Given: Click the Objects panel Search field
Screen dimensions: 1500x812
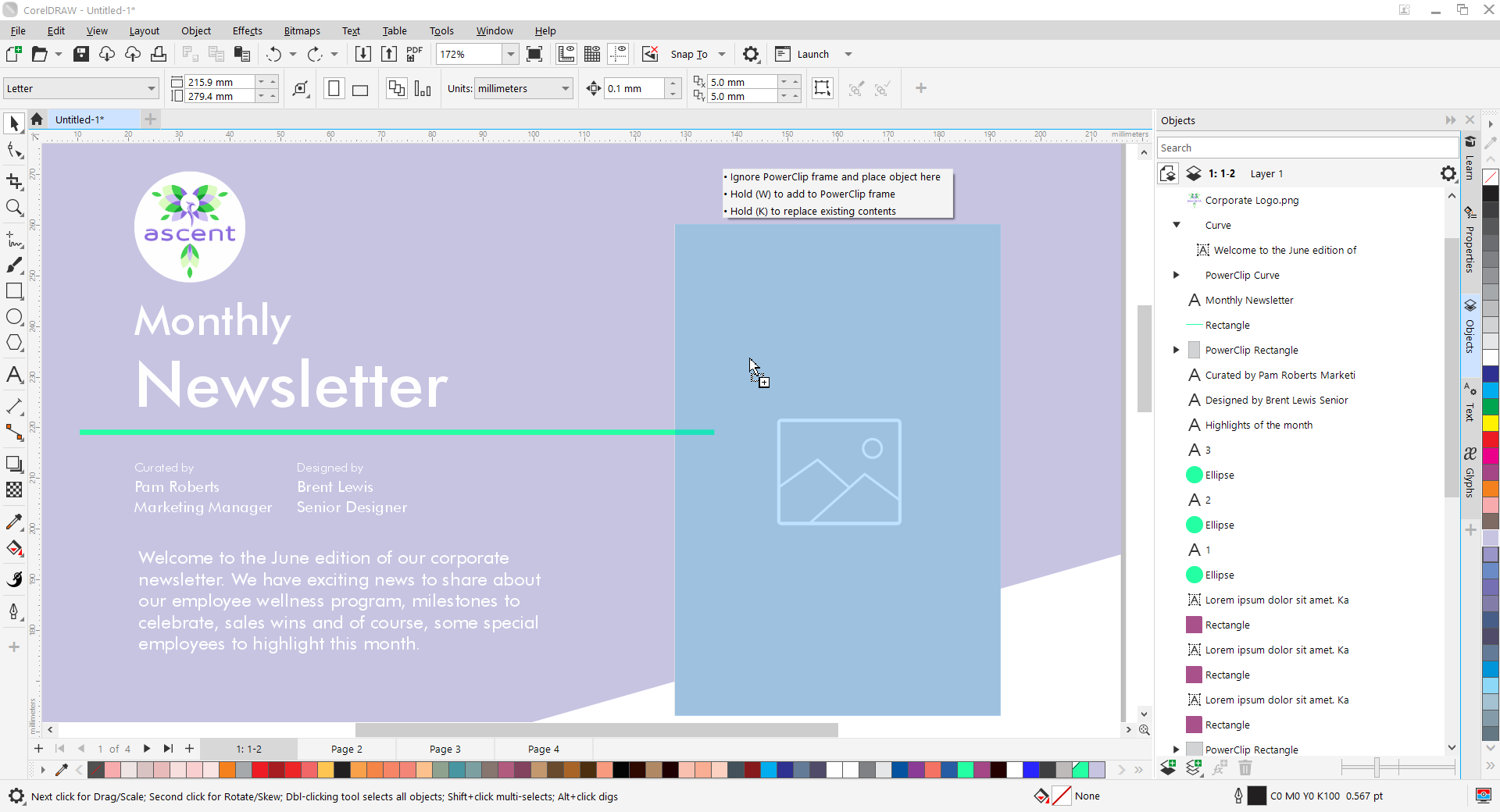Looking at the screenshot, I should (x=1305, y=148).
